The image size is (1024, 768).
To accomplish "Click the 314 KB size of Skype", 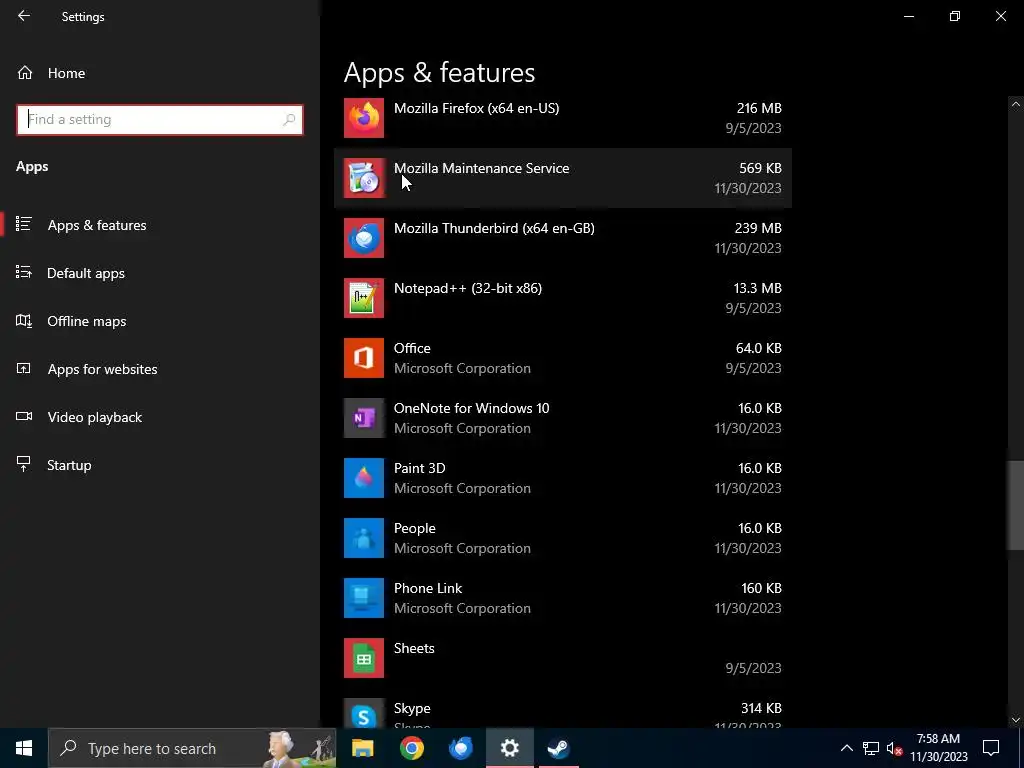I will click(x=761, y=709).
